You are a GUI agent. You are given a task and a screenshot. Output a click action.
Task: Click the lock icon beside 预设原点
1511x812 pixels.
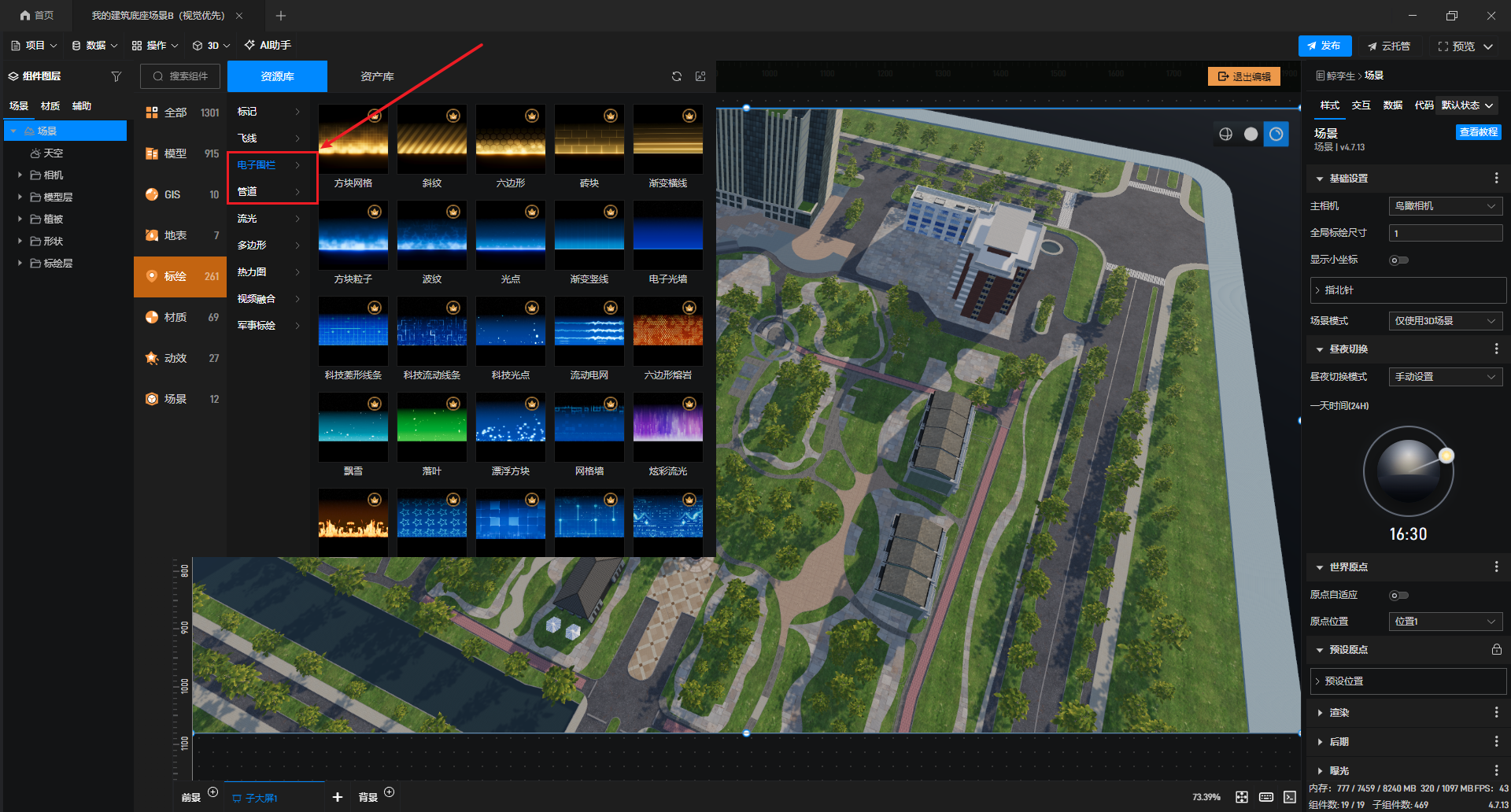coord(1496,649)
